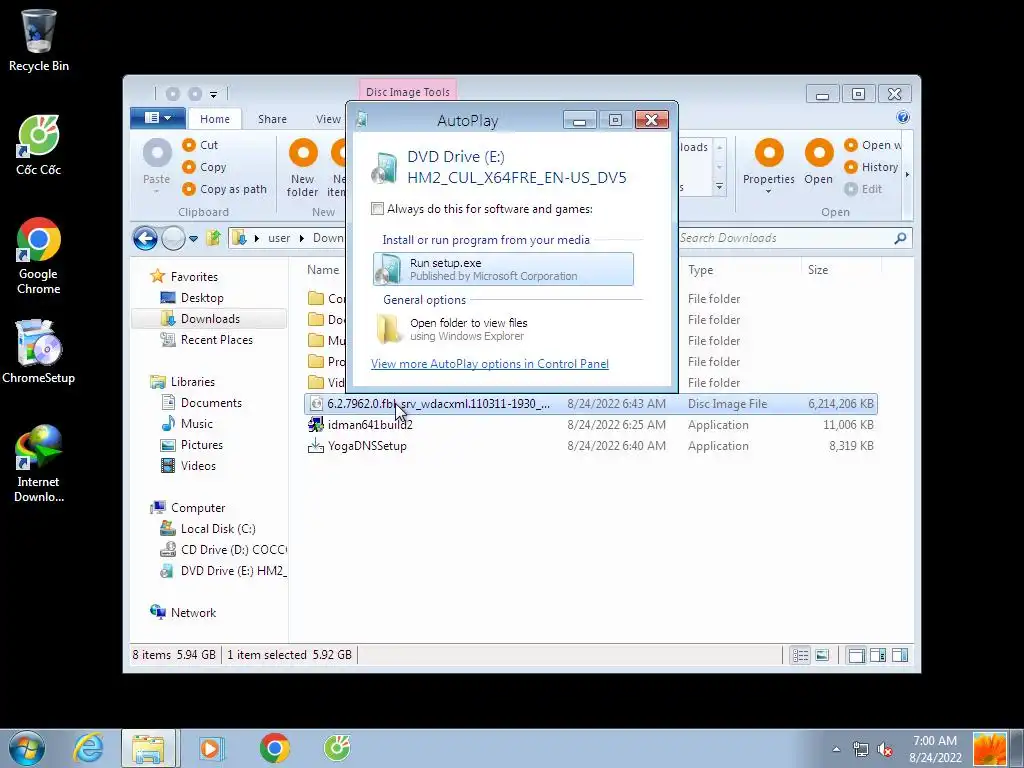Viewport: 1024px width, 768px height.
Task: Open Cốc Cốc from the taskbar
Action: tap(337, 748)
